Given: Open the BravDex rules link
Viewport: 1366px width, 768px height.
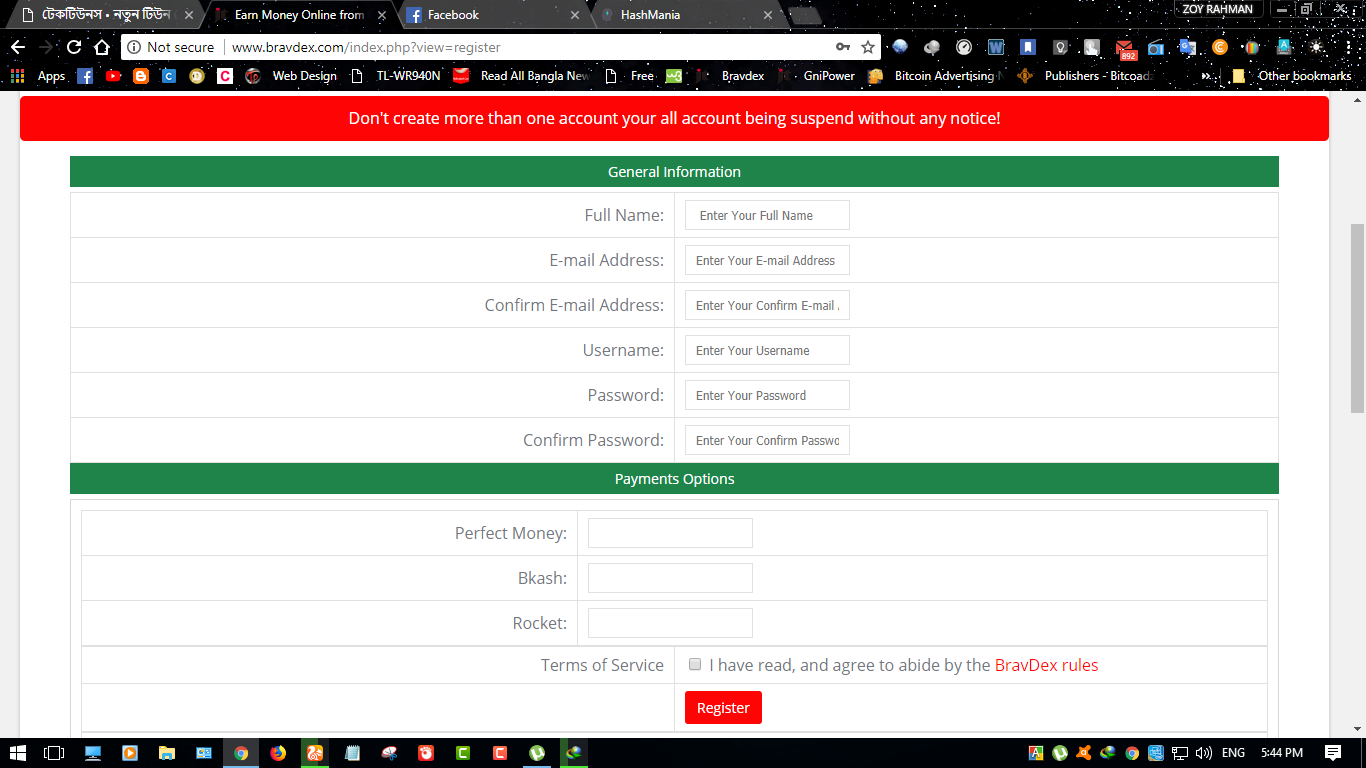Looking at the screenshot, I should [x=1046, y=665].
